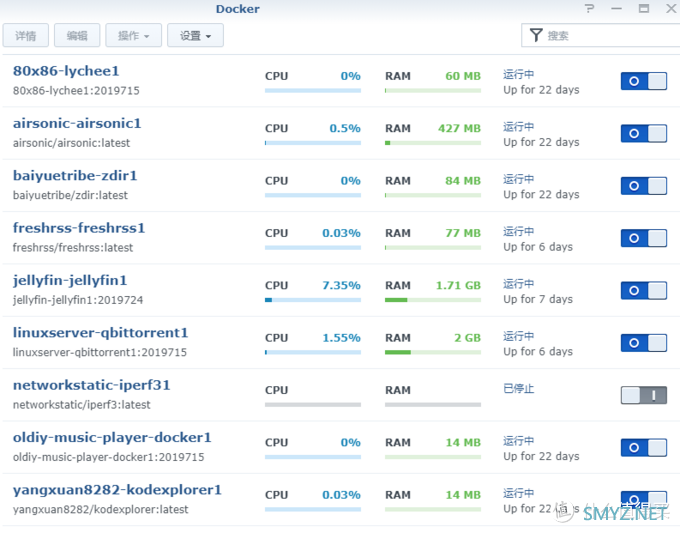The image size is (680, 533).
Task: Click the 7.35% CPU value
Action: point(341,285)
